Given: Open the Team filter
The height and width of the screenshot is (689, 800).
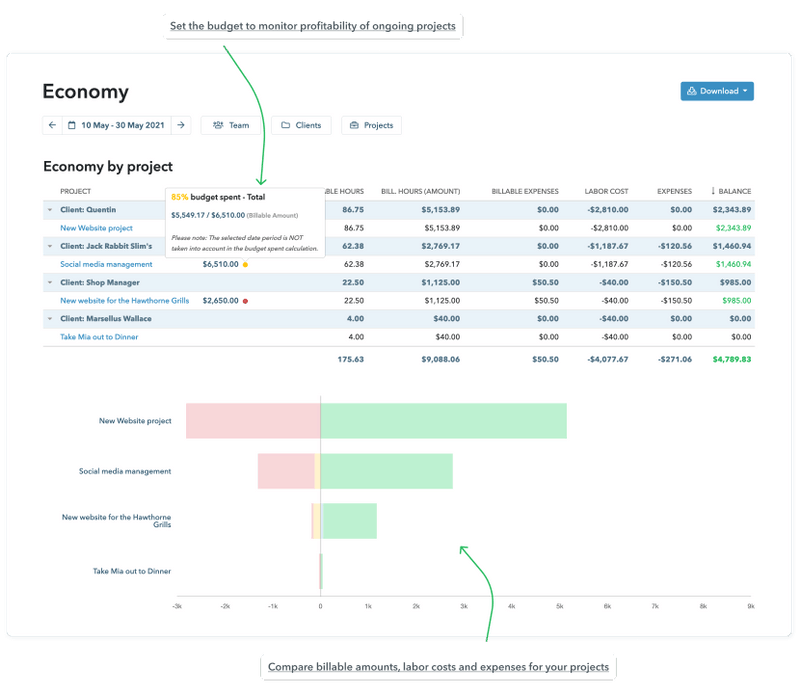Looking at the screenshot, I should pos(231,125).
